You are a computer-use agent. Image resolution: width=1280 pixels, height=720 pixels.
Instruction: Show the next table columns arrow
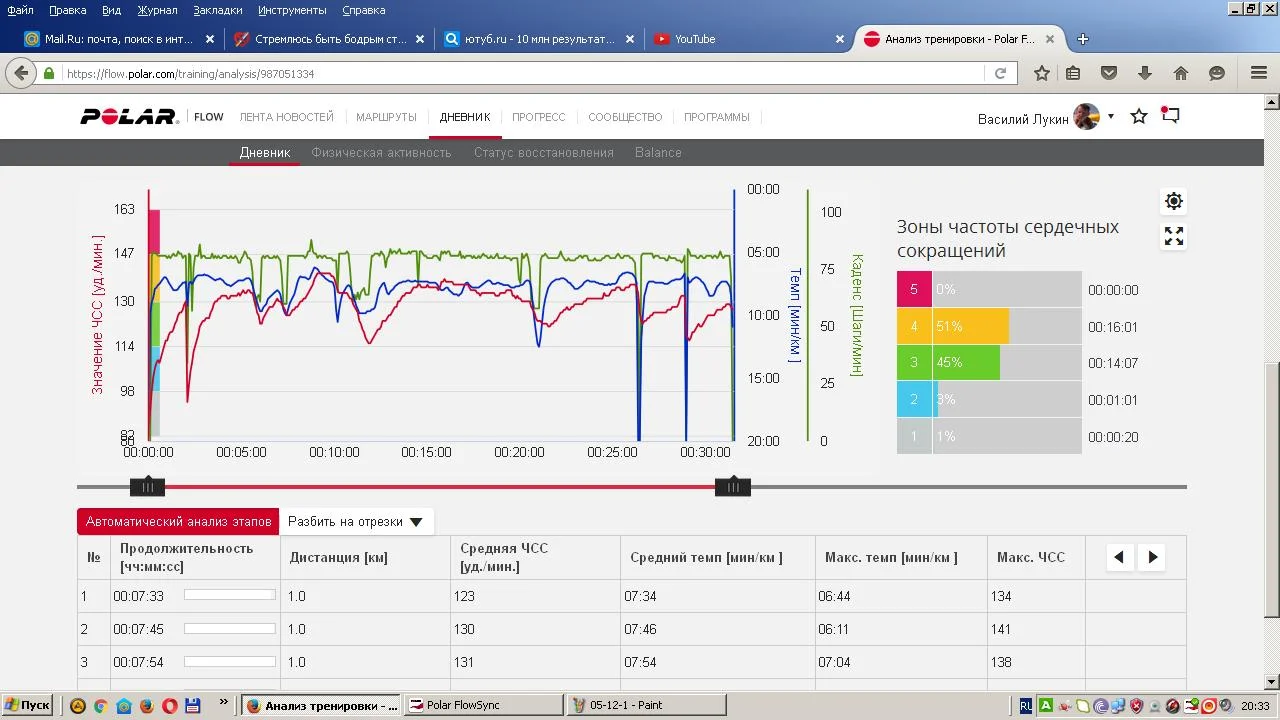tap(1153, 557)
